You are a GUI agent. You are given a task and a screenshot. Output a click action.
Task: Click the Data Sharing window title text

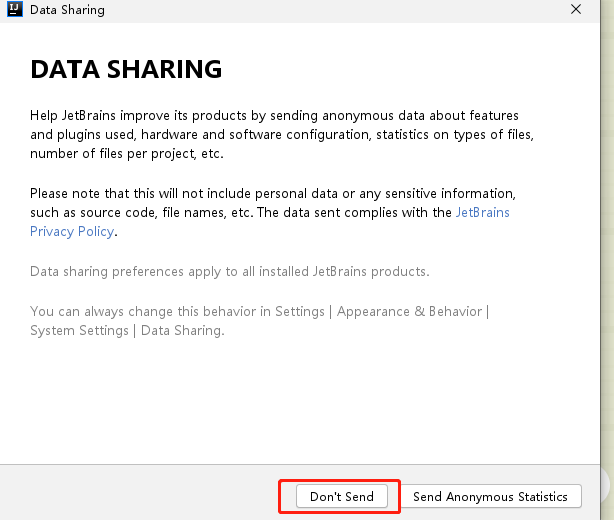pos(67,10)
